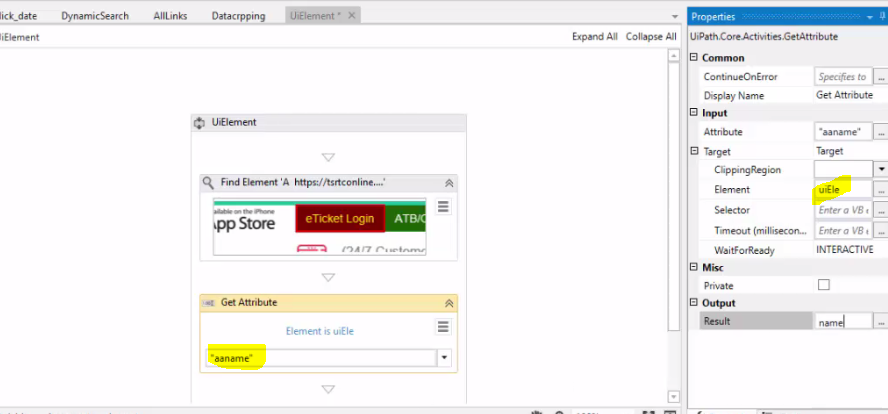
Task: Open Get Attribute options hamburger menu
Action: [x=443, y=327]
